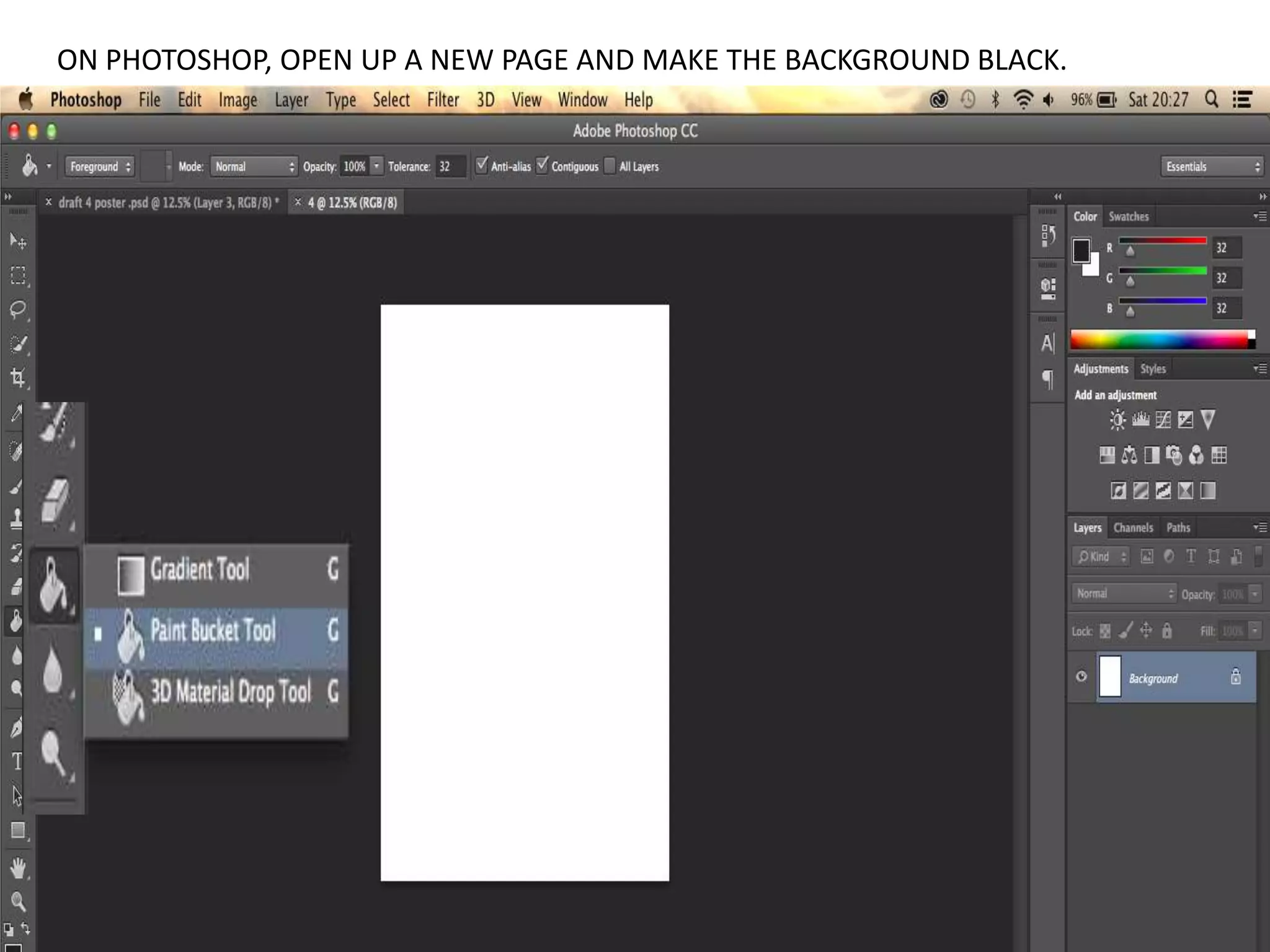Select the Pen tool
The image size is (1270, 952).
click(x=17, y=728)
